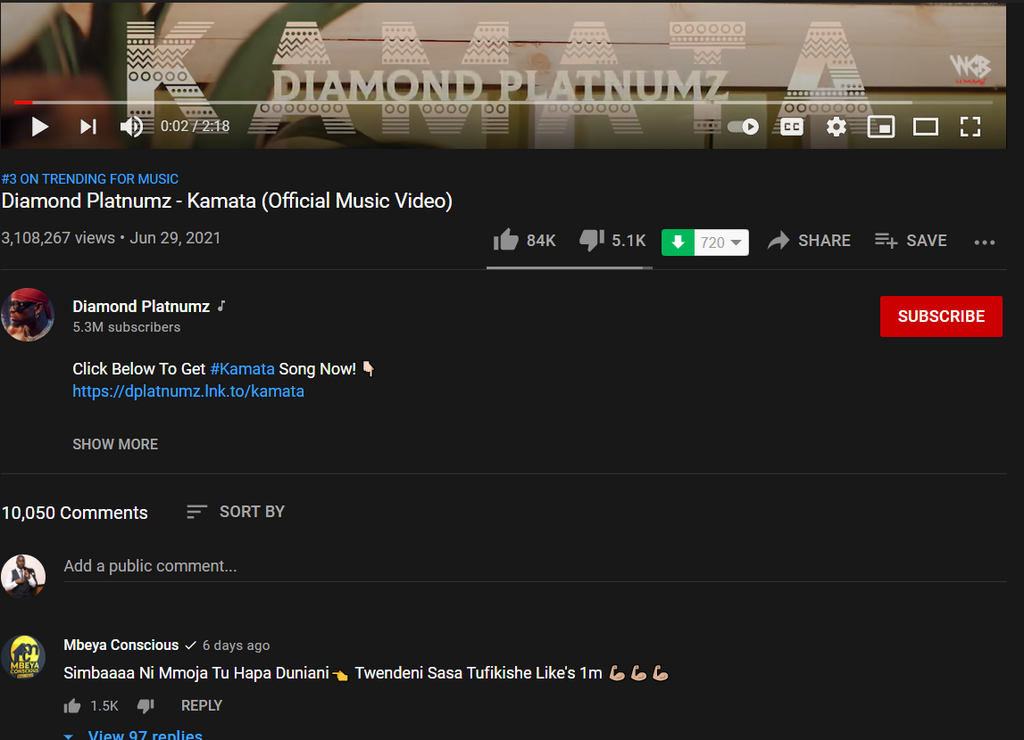Open Mbeya Conscious commenter name

[121, 645]
